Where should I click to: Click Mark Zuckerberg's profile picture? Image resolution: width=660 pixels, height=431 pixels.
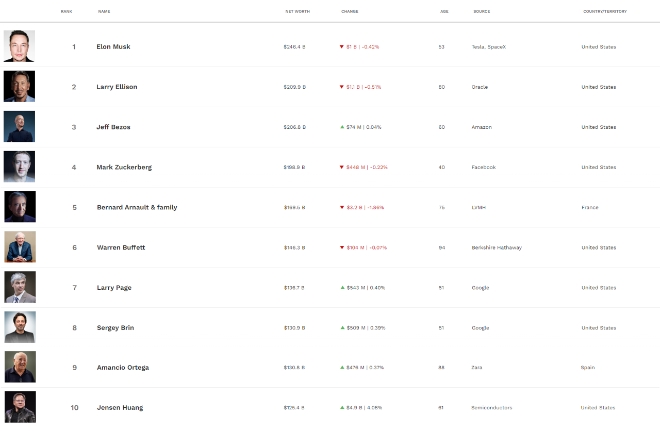[19, 167]
